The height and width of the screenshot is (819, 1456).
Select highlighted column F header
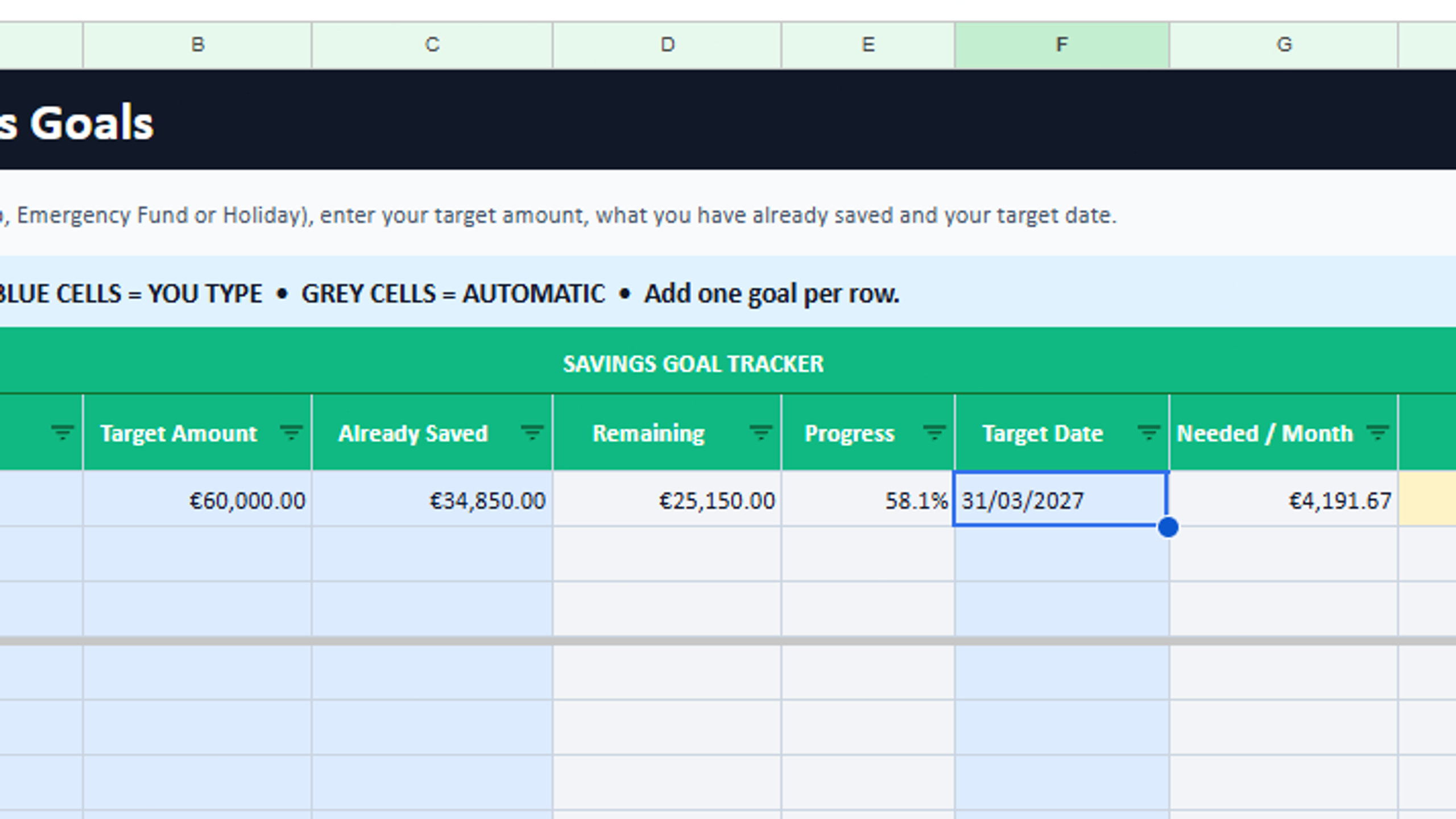[x=1062, y=45]
